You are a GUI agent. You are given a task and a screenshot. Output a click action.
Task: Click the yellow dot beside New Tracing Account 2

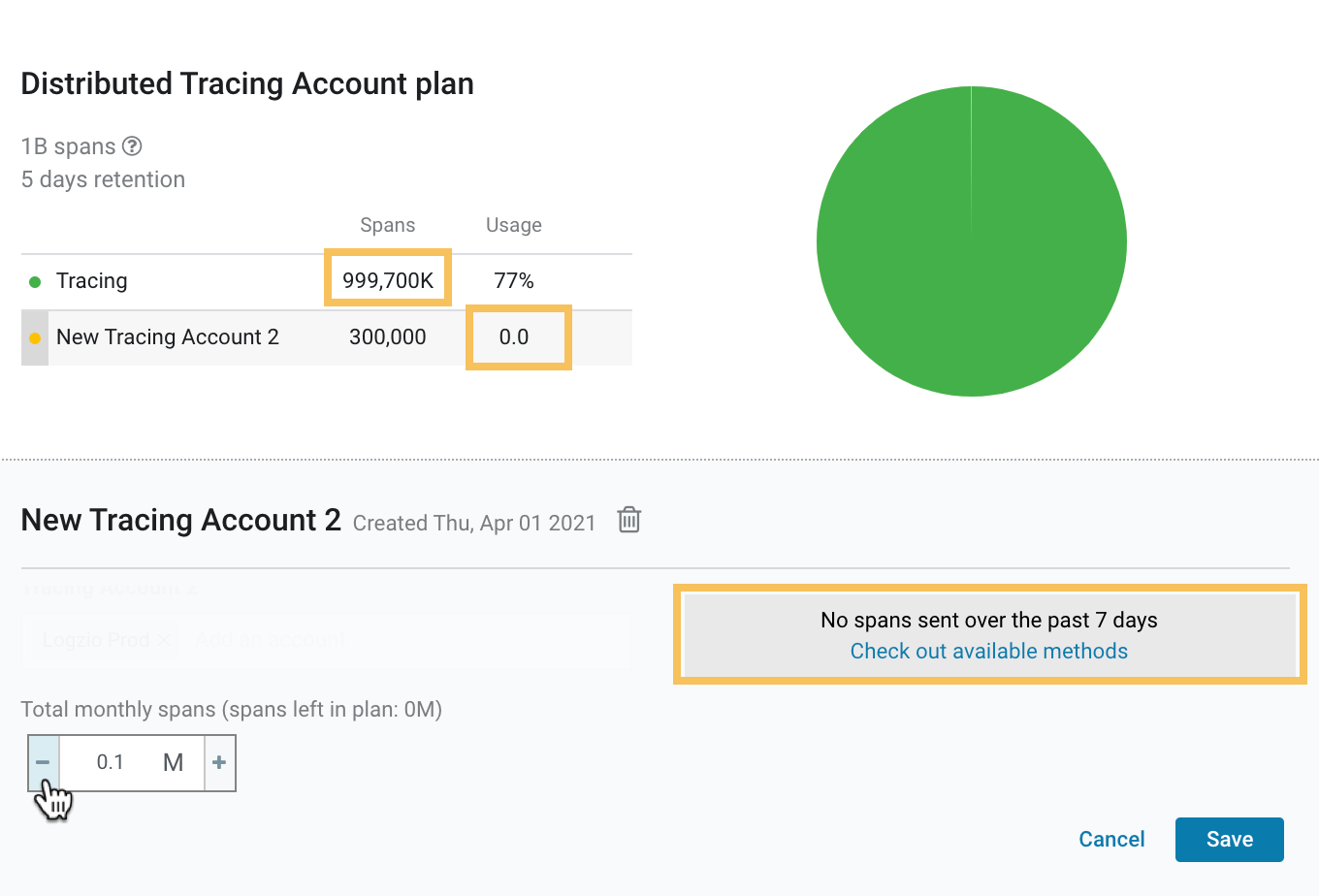(35, 338)
